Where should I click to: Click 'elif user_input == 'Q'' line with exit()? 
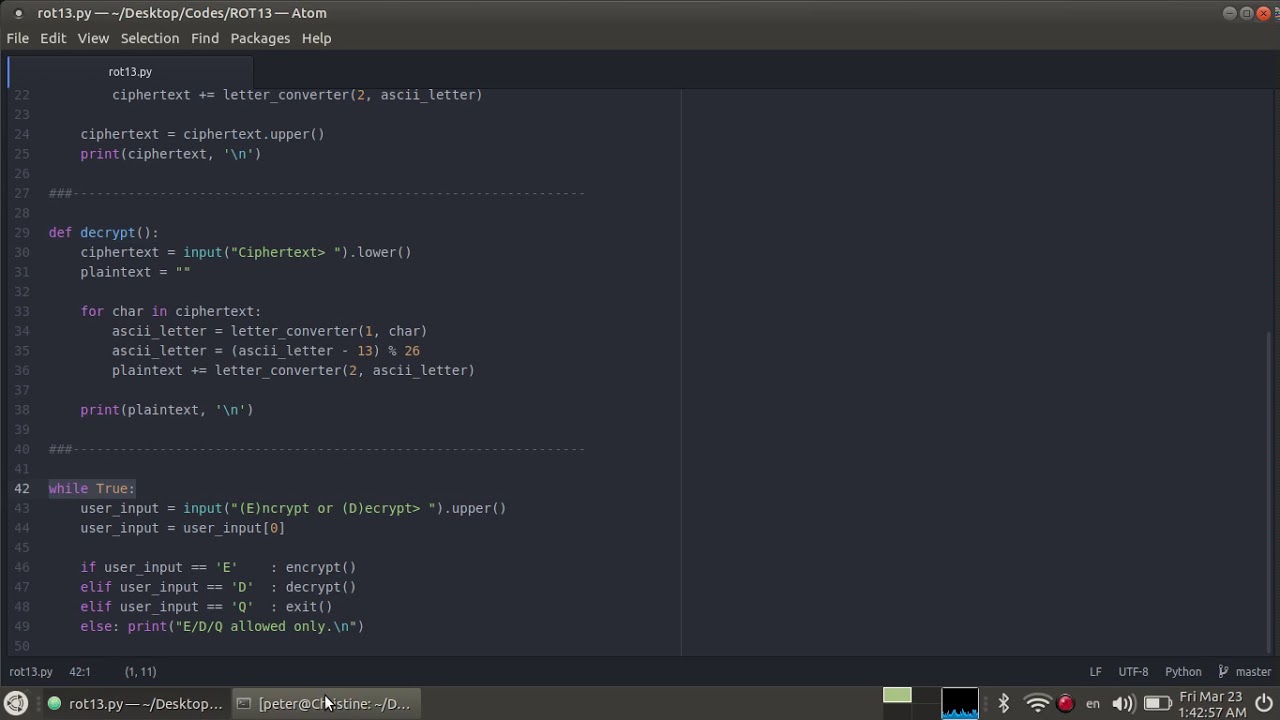click(x=206, y=606)
